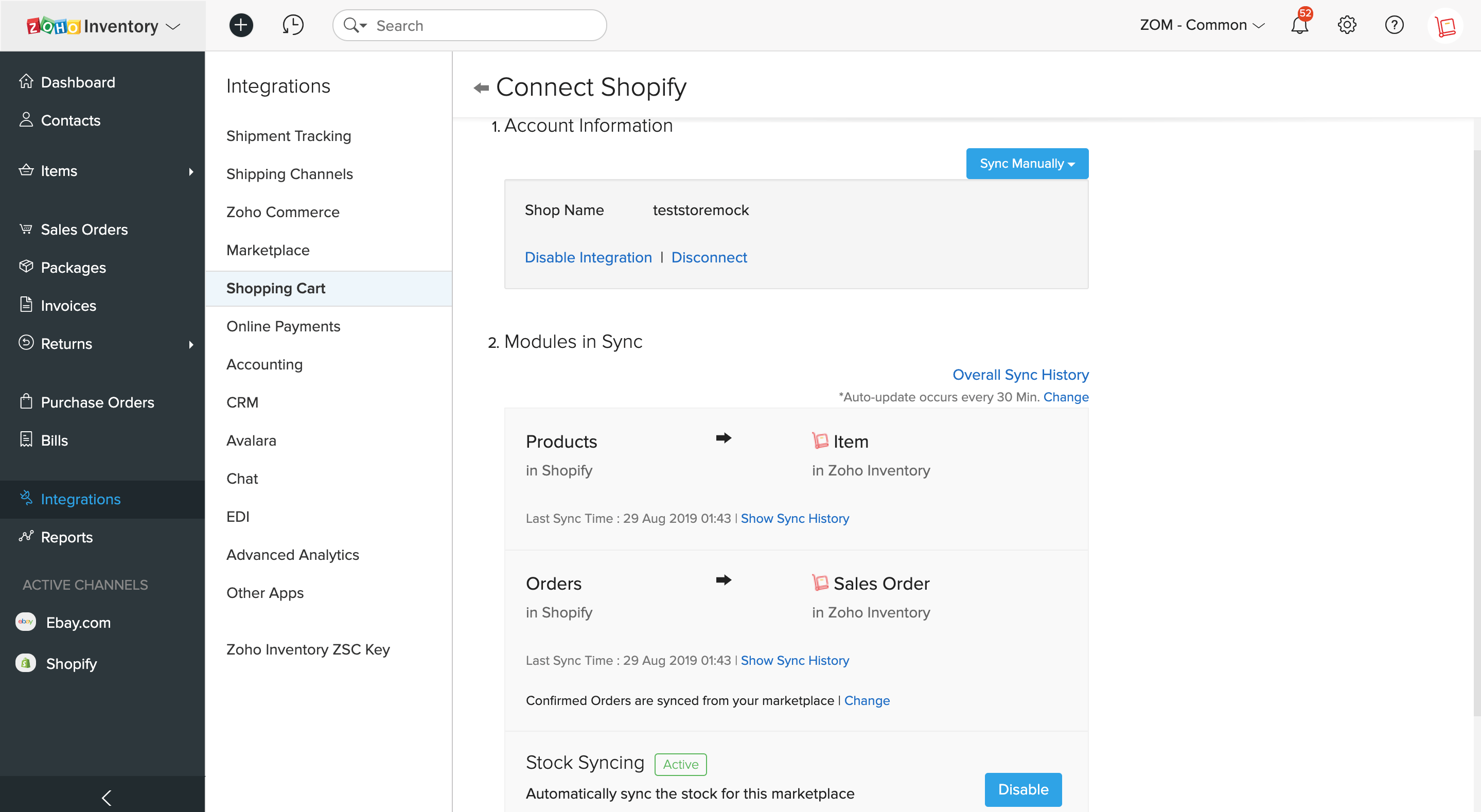Screen dimensions: 1481x812
Task: Click 'ACTIVE CHANNELS' heading
Action: [85, 584]
